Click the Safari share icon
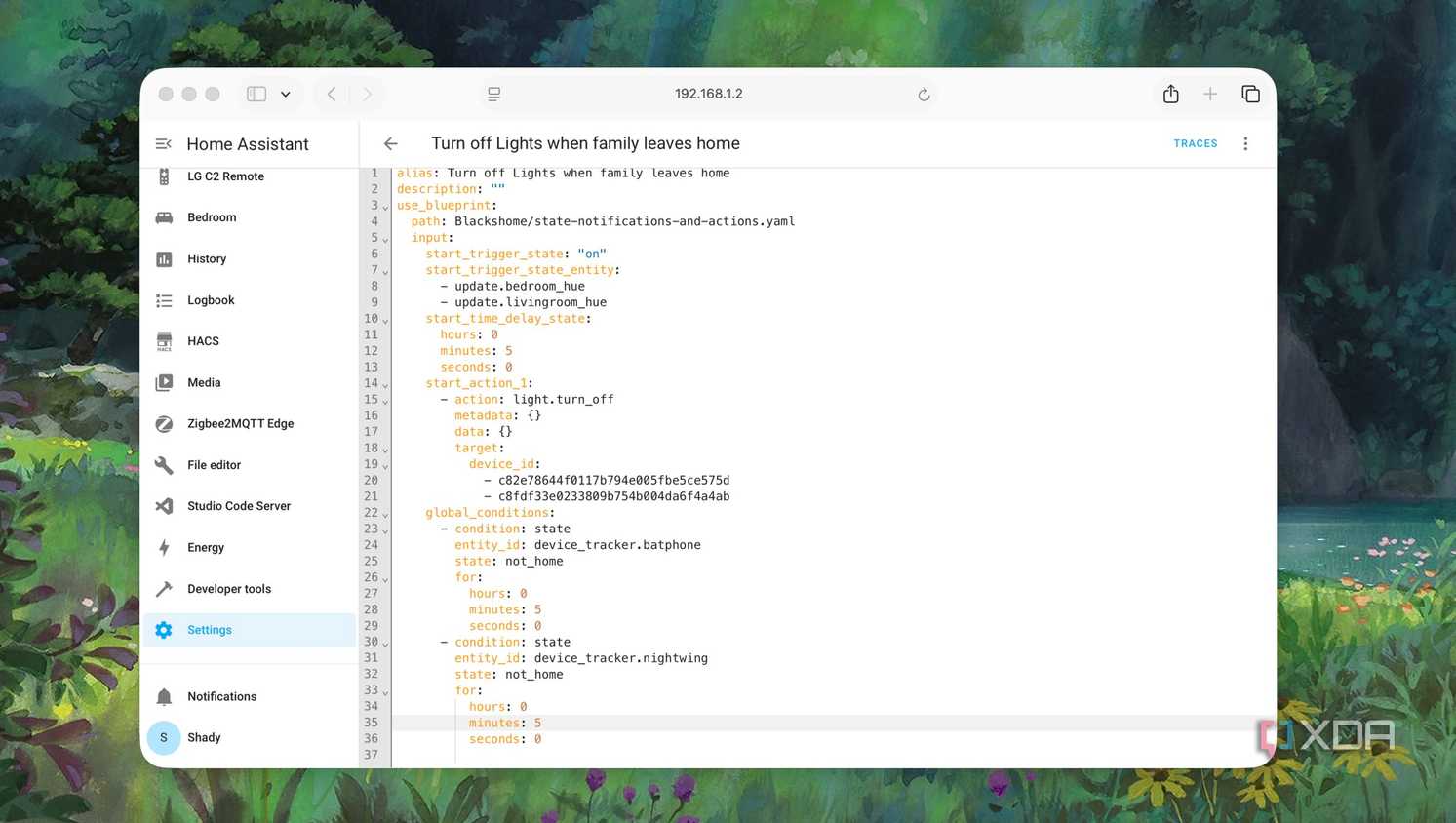Viewport: 1456px width, 823px height. coord(1171,94)
